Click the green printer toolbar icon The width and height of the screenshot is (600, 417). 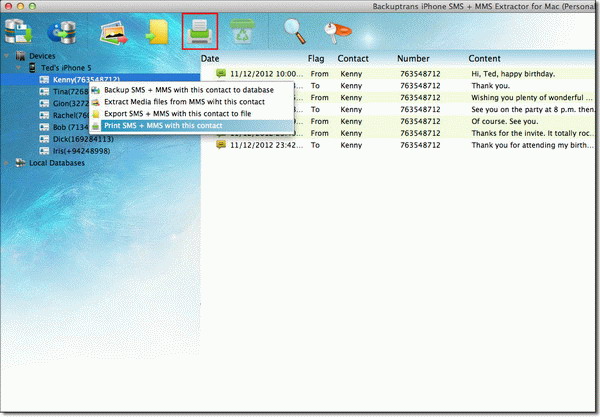pos(200,31)
